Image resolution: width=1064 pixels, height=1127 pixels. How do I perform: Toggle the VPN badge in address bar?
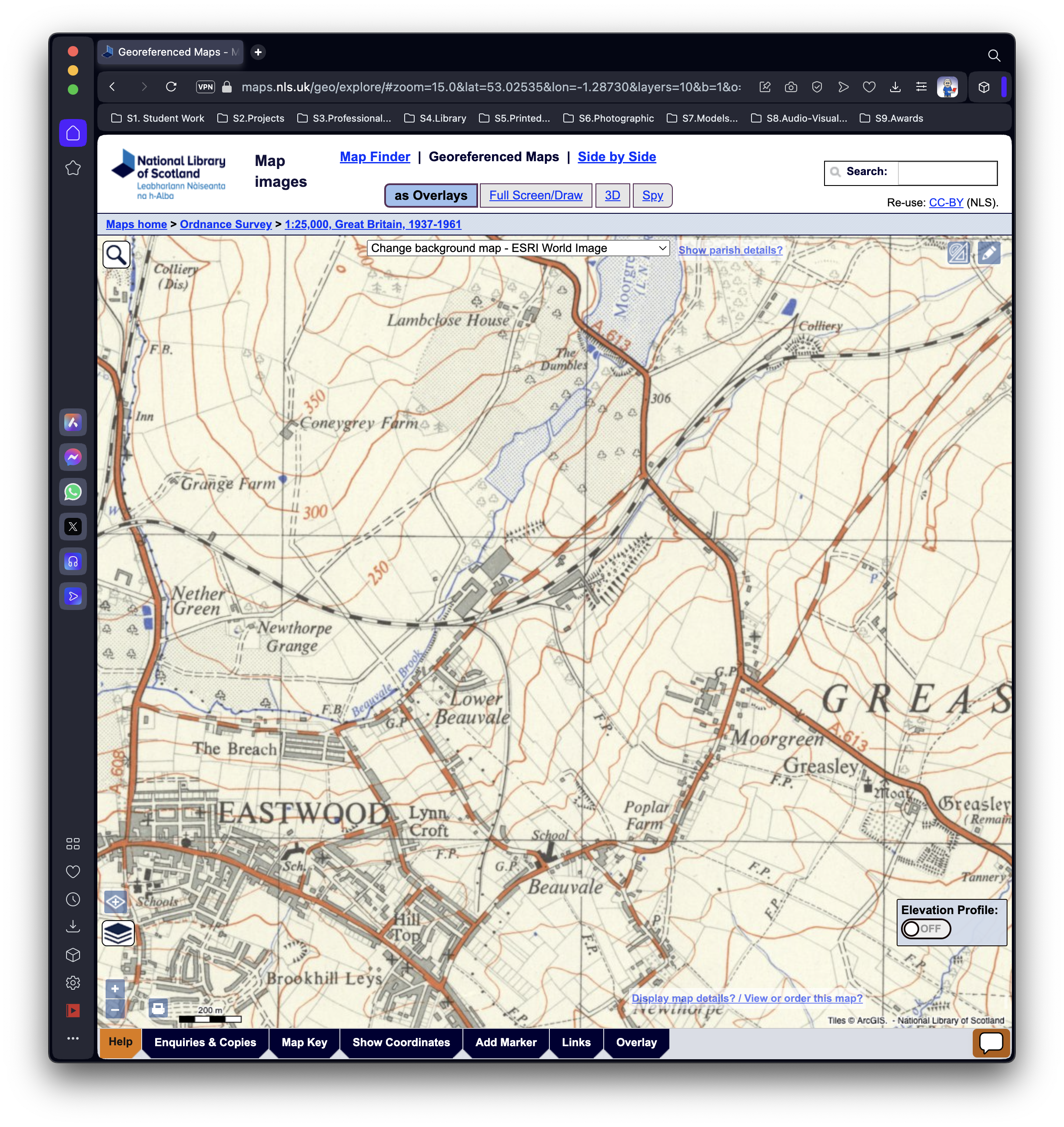[205, 87]
